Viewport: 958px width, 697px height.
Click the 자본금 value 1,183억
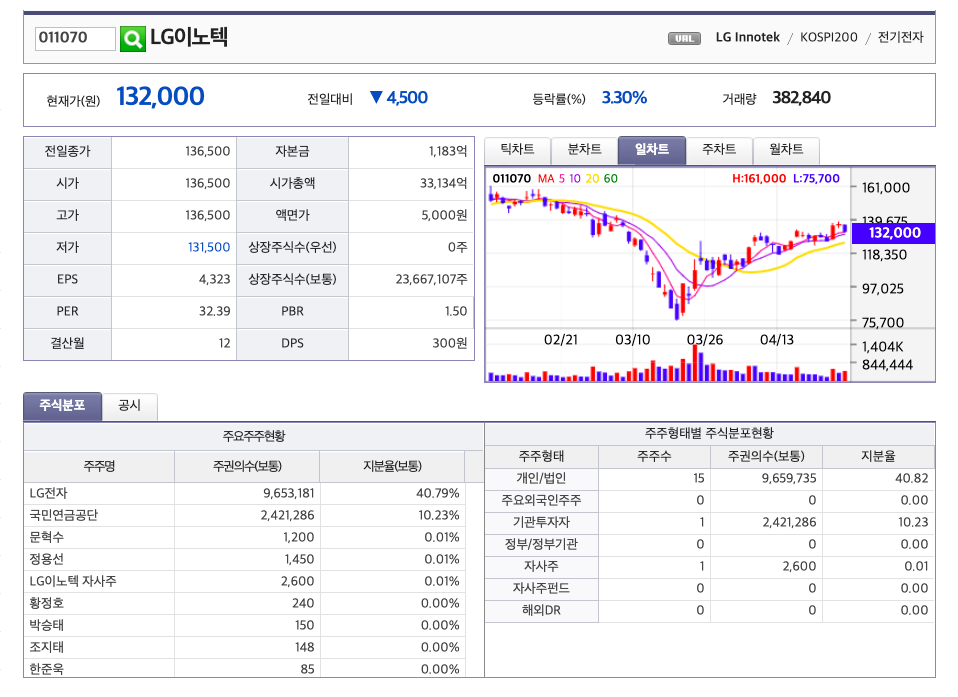tap(448, 151)
